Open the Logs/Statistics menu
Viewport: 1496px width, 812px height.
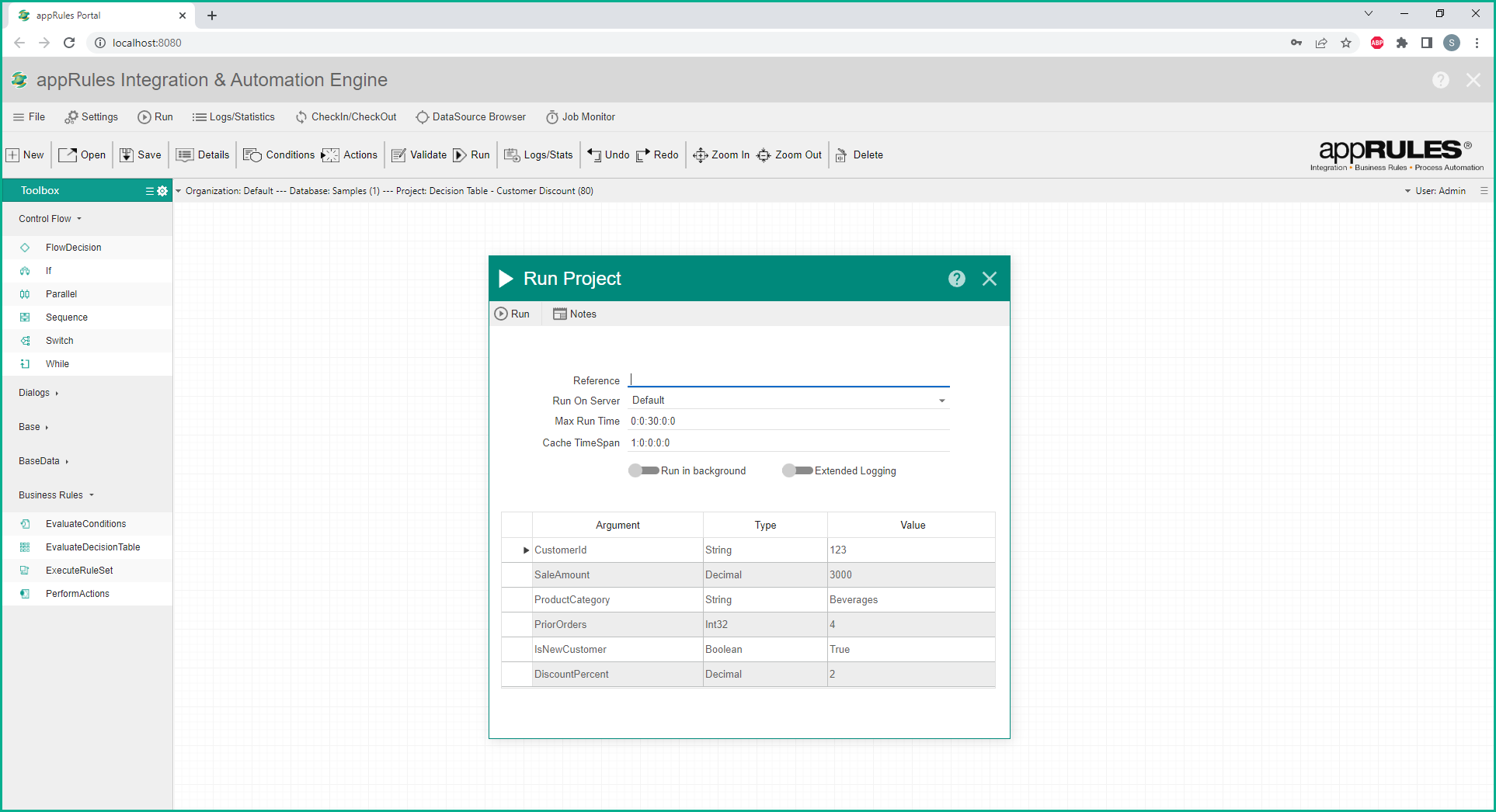pyautogui.click(x=234, y=117)
